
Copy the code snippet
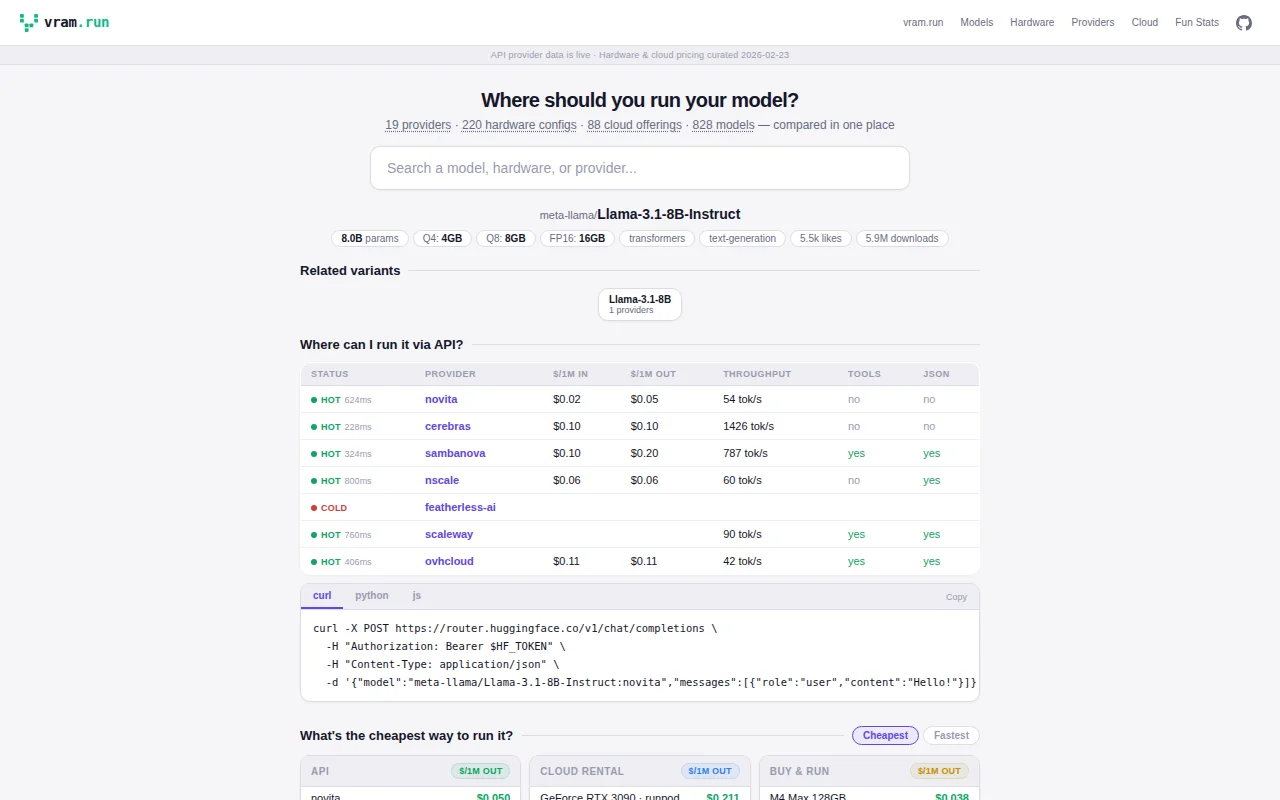pos(957,597)
